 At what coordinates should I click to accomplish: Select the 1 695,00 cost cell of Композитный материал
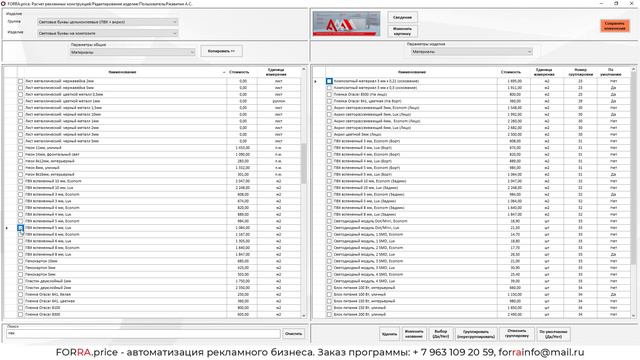point(514,81)
